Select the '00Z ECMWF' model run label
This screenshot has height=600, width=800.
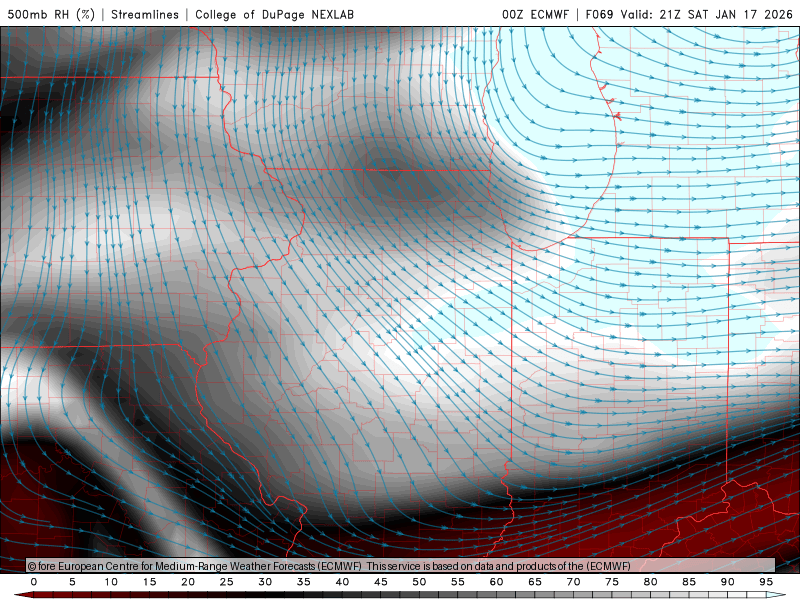535,14
